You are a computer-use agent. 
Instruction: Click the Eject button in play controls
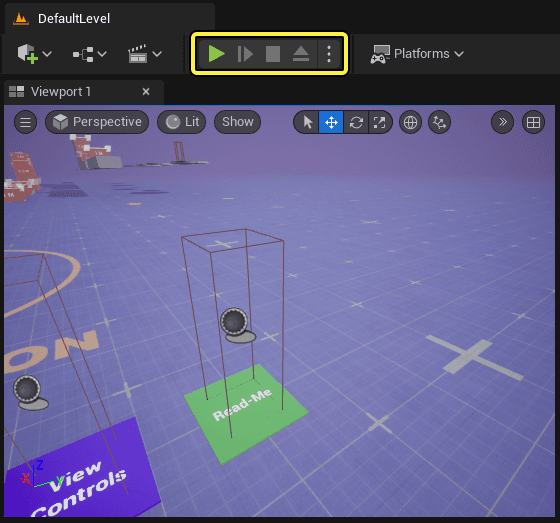(301, 54)
